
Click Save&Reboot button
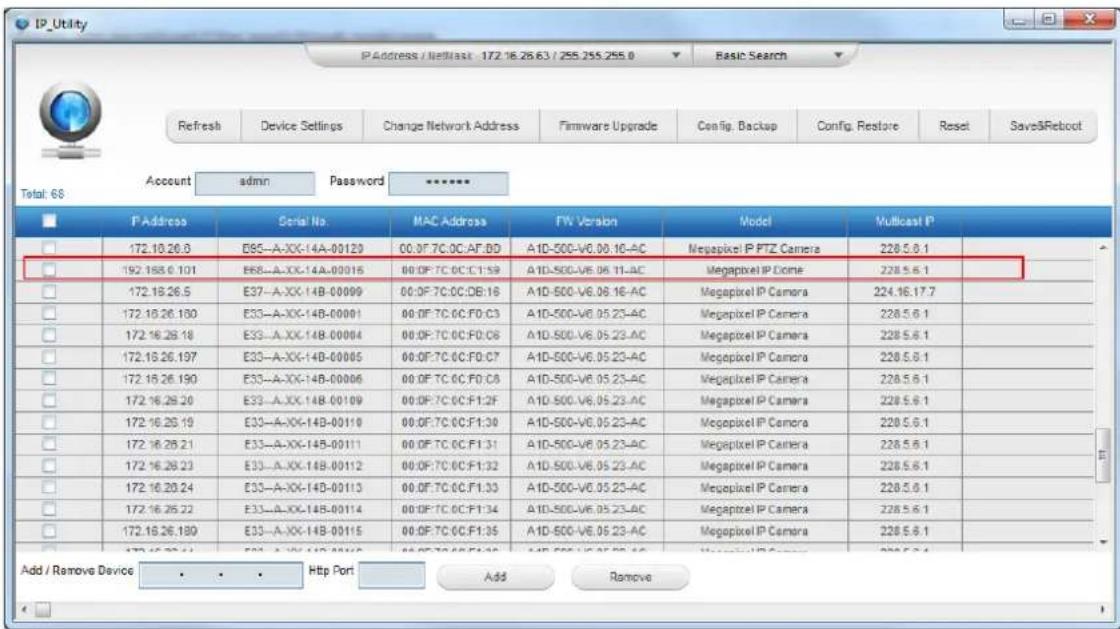[1044, 126]
